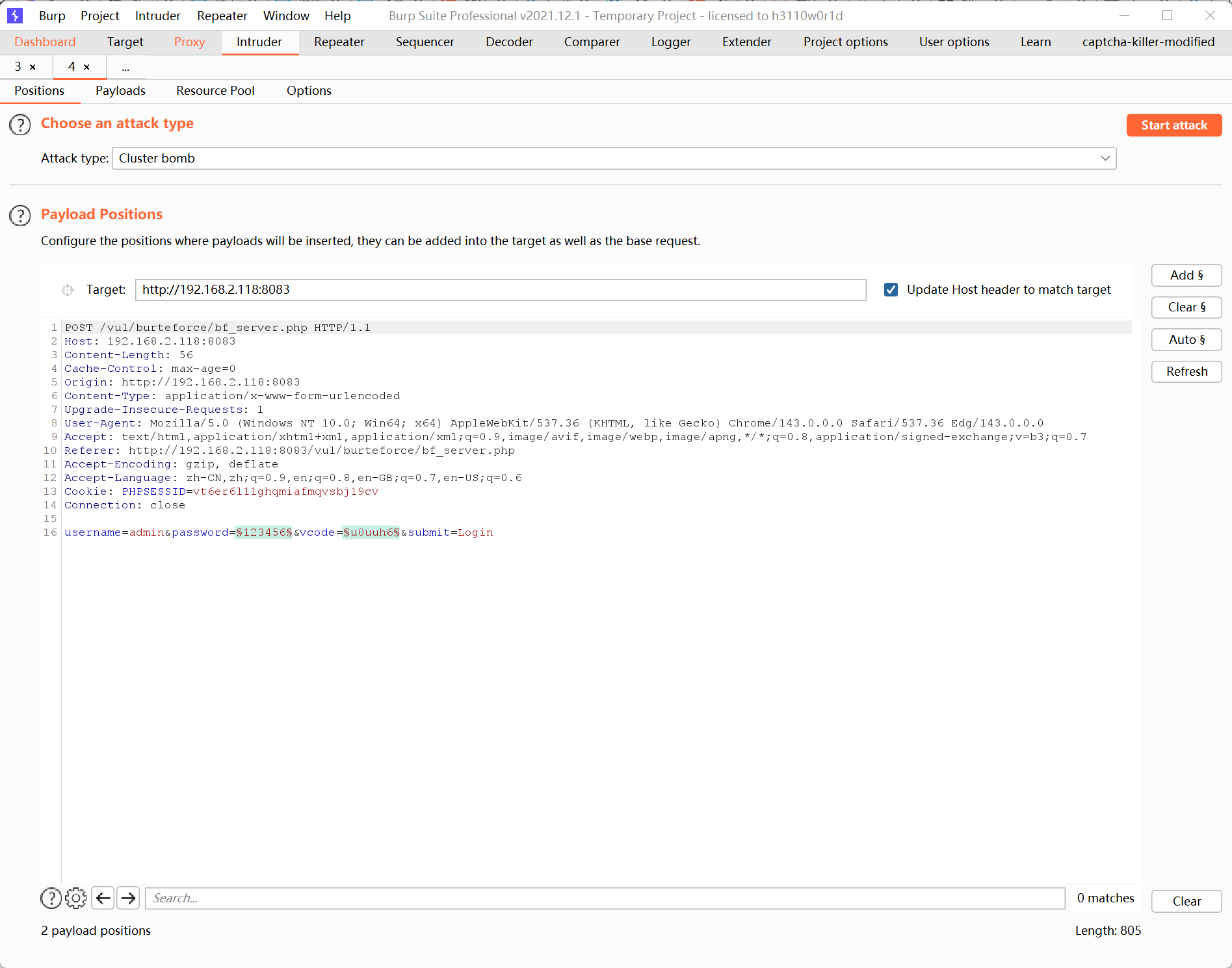Click into the Target URL field
This screenshot has height=968, width=1232.
click(500, 290)
